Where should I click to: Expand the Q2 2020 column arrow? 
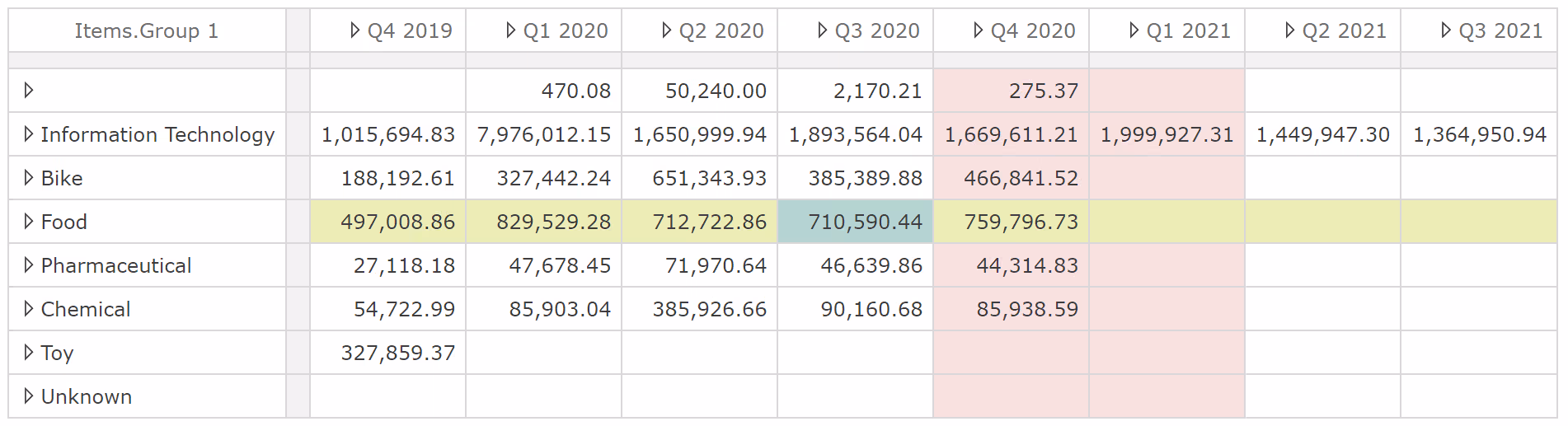pyautogui.click(x=667, y=30)
